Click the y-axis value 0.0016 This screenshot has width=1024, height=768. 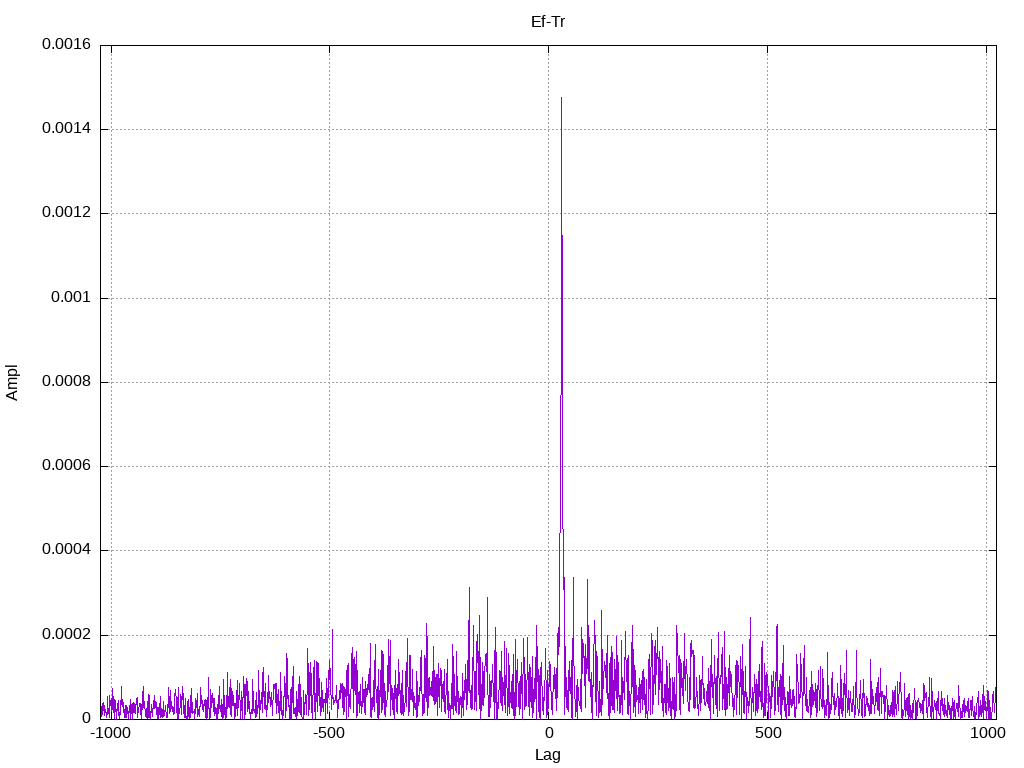coord(67,44)
